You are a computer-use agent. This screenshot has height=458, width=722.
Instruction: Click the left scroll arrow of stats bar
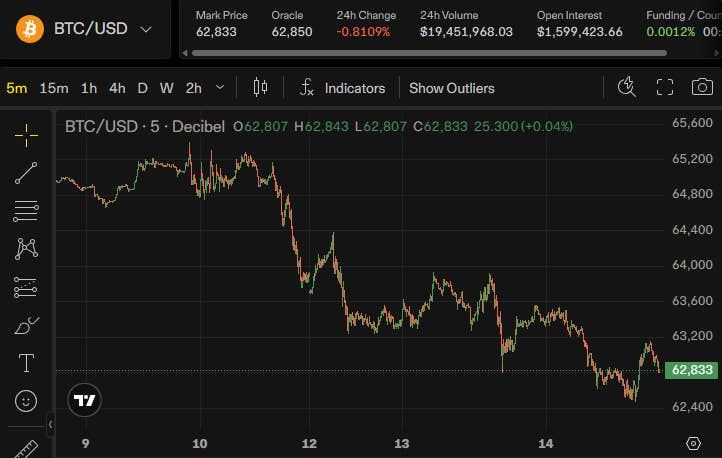click(x=185, y=53)
